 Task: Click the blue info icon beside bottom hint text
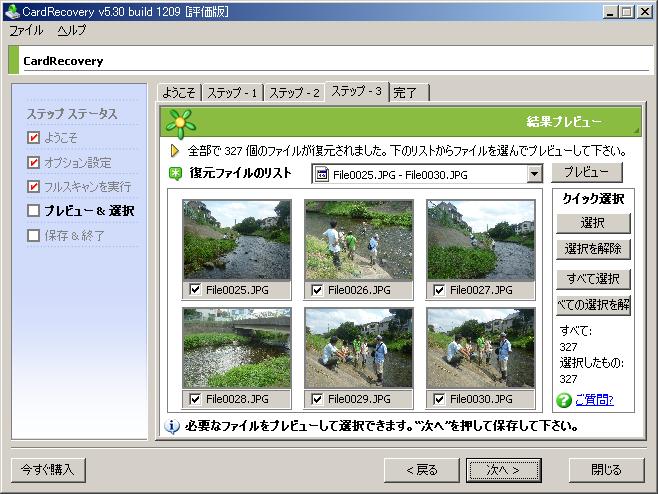click(x=172, y=426)
